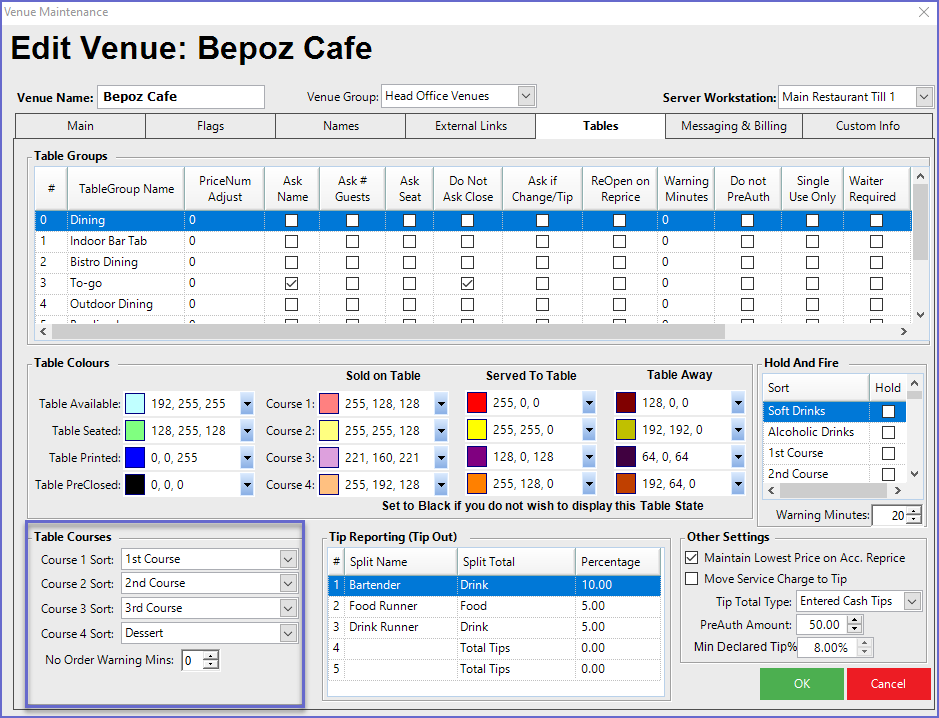Open Table Printed colour dropdown arrow
939x718 pixels.
point(247,458)
